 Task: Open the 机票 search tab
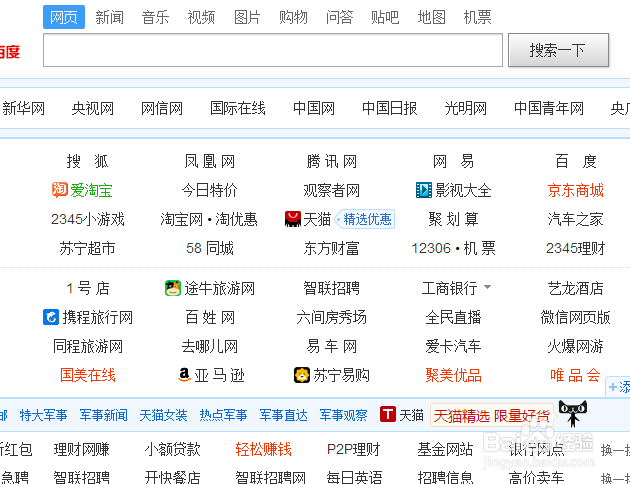point(478,17)
